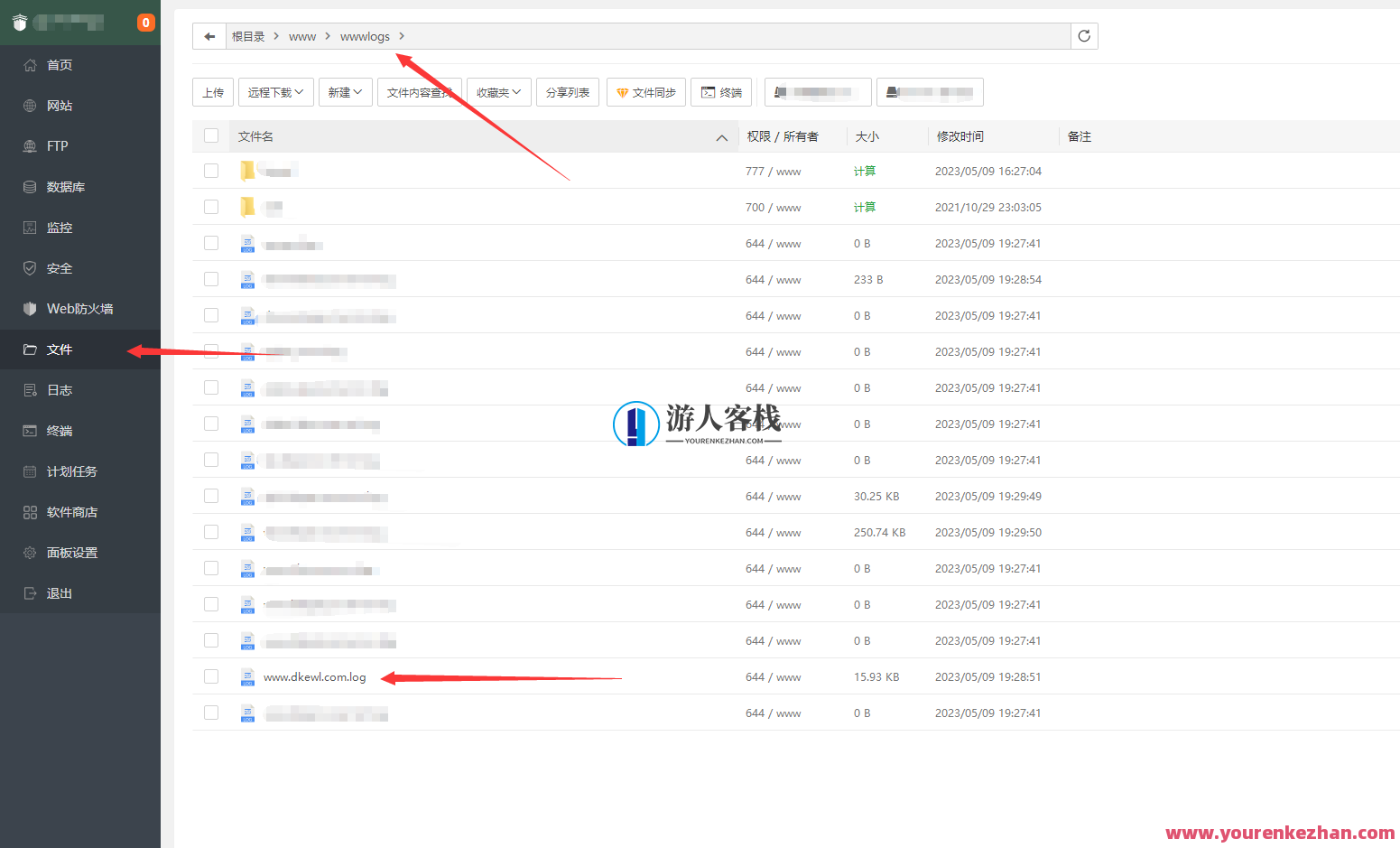Open the 监控 monitoring panel
Image resolution: width=1400 pixels, height=848 pixels.
[59, 227]
